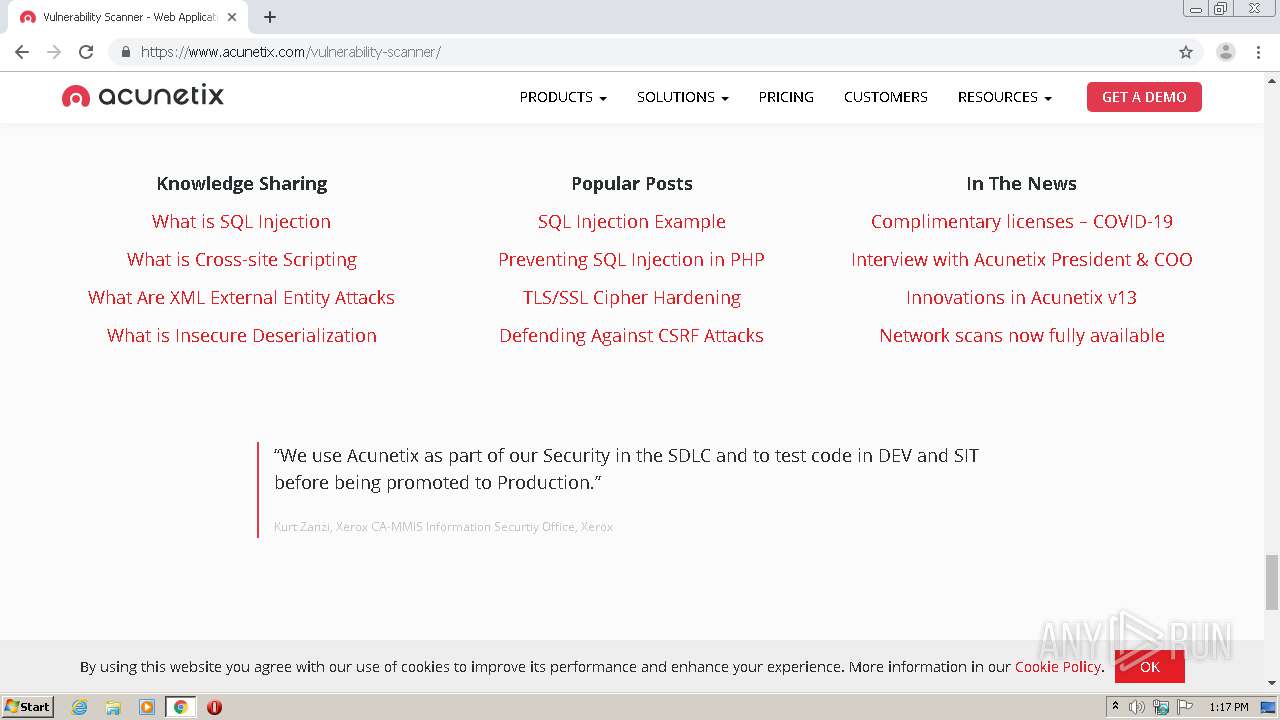Click the browser forward arrow

coord(54,52)
